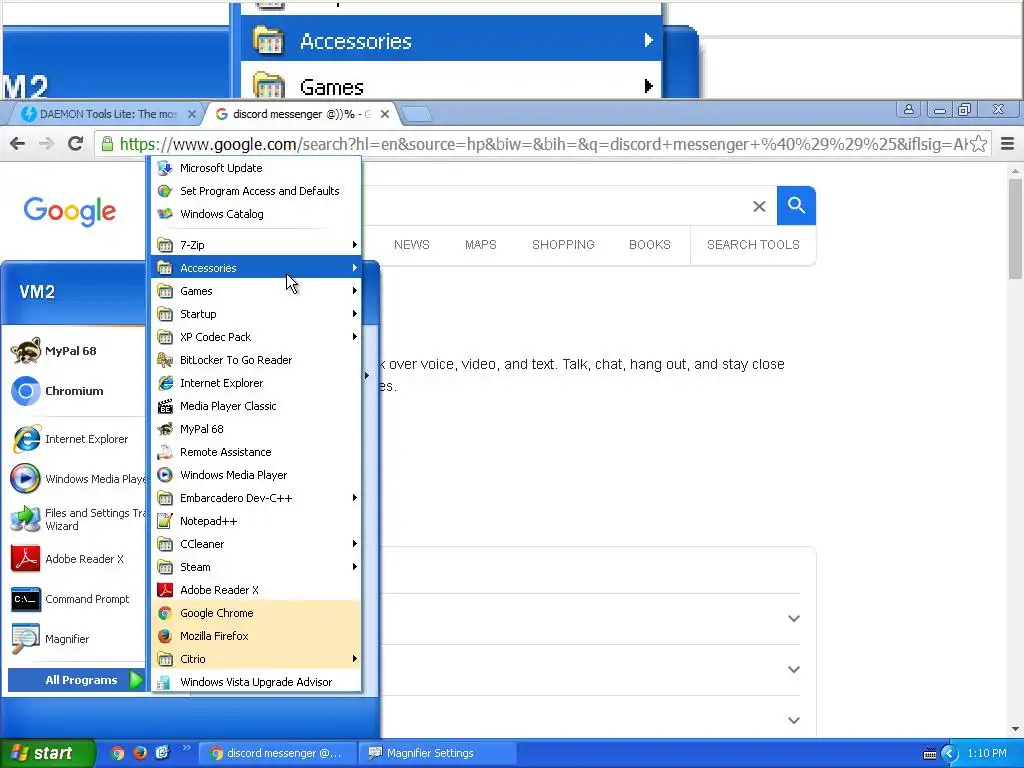1024x768 pixels.
Task: Expand first collapsed result chevron
Action: (x=793, y=618)
